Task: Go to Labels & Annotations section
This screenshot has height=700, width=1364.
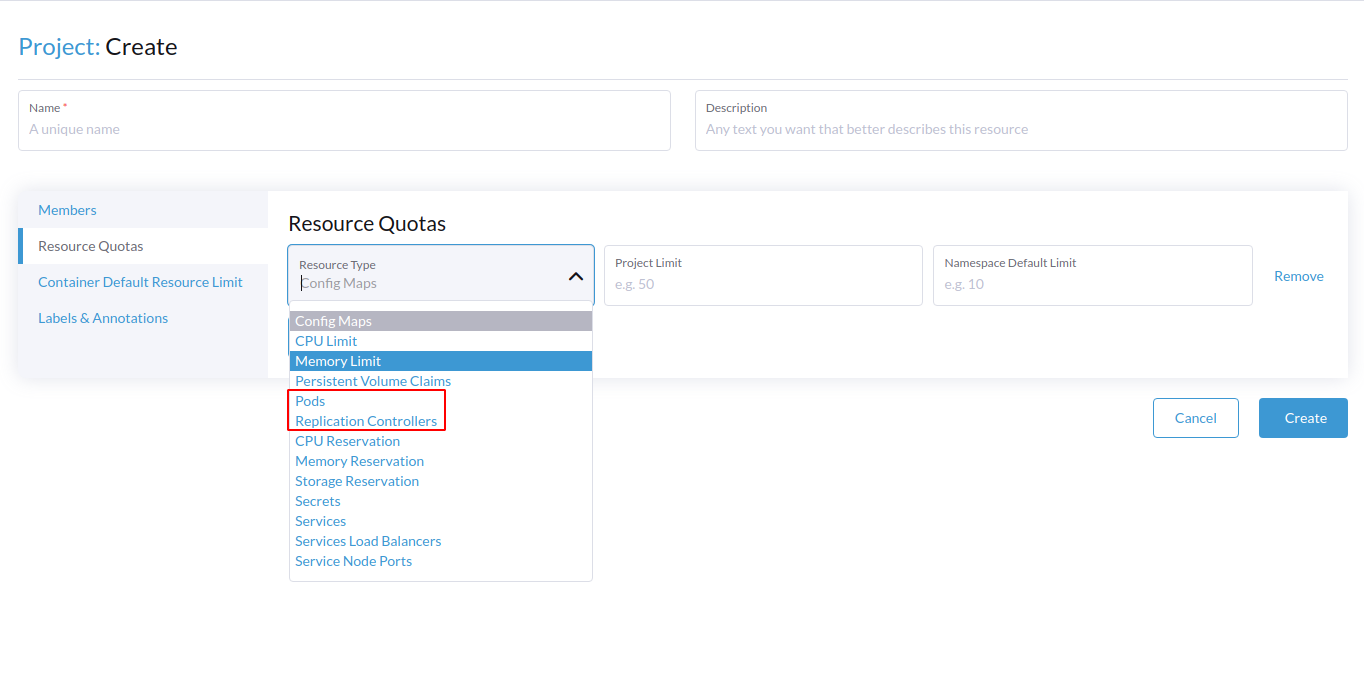Action: coord(103,318)
